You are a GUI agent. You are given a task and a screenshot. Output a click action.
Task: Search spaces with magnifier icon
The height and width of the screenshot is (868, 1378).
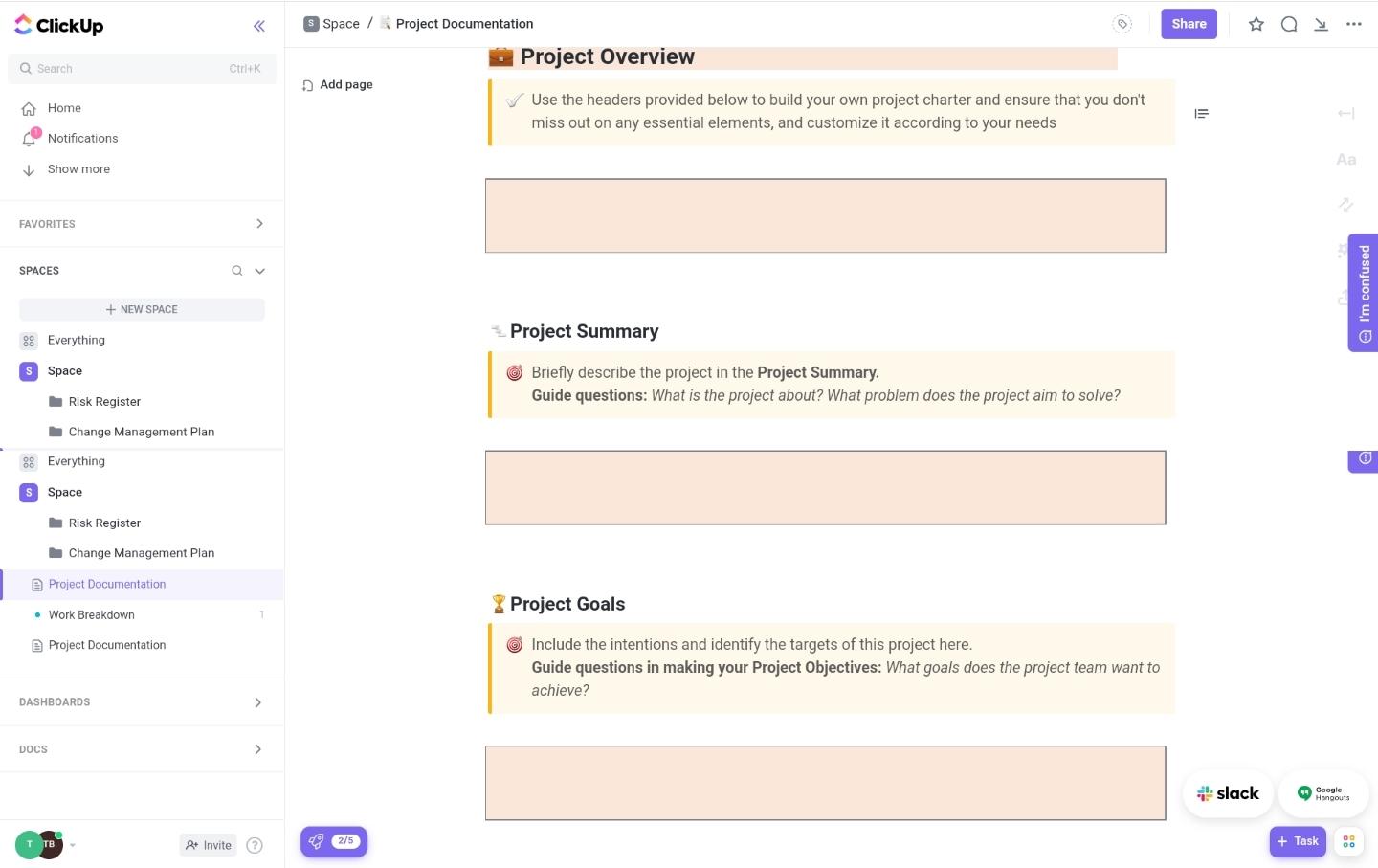(x=236, y=271)
